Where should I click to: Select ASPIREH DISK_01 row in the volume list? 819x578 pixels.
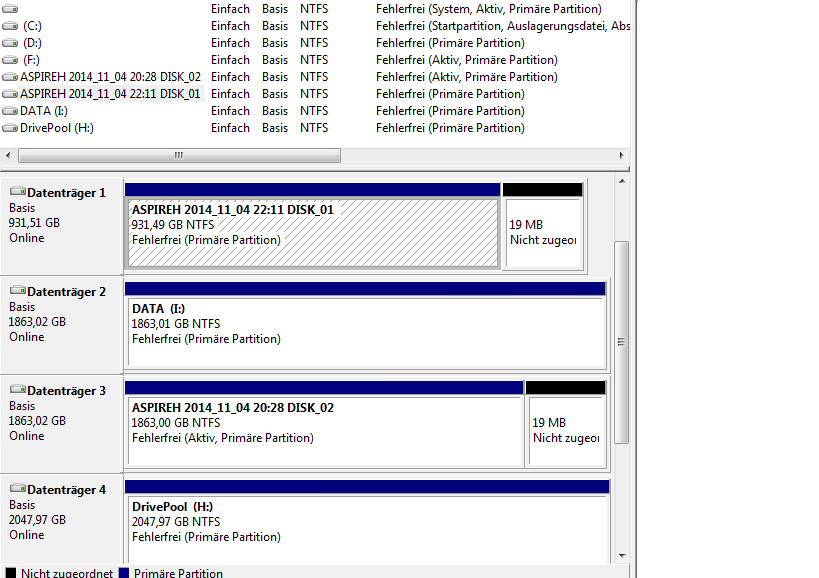[110, 94]
